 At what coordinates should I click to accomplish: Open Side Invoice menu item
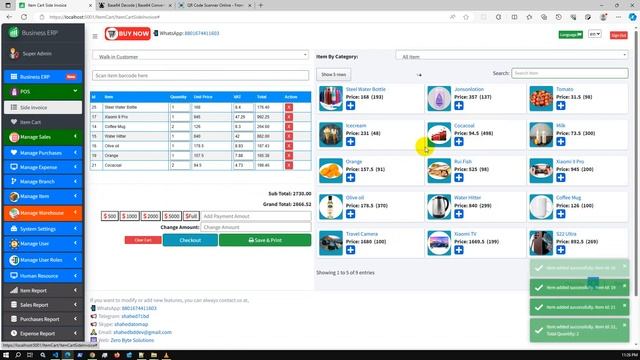click(x=43, y=107)
